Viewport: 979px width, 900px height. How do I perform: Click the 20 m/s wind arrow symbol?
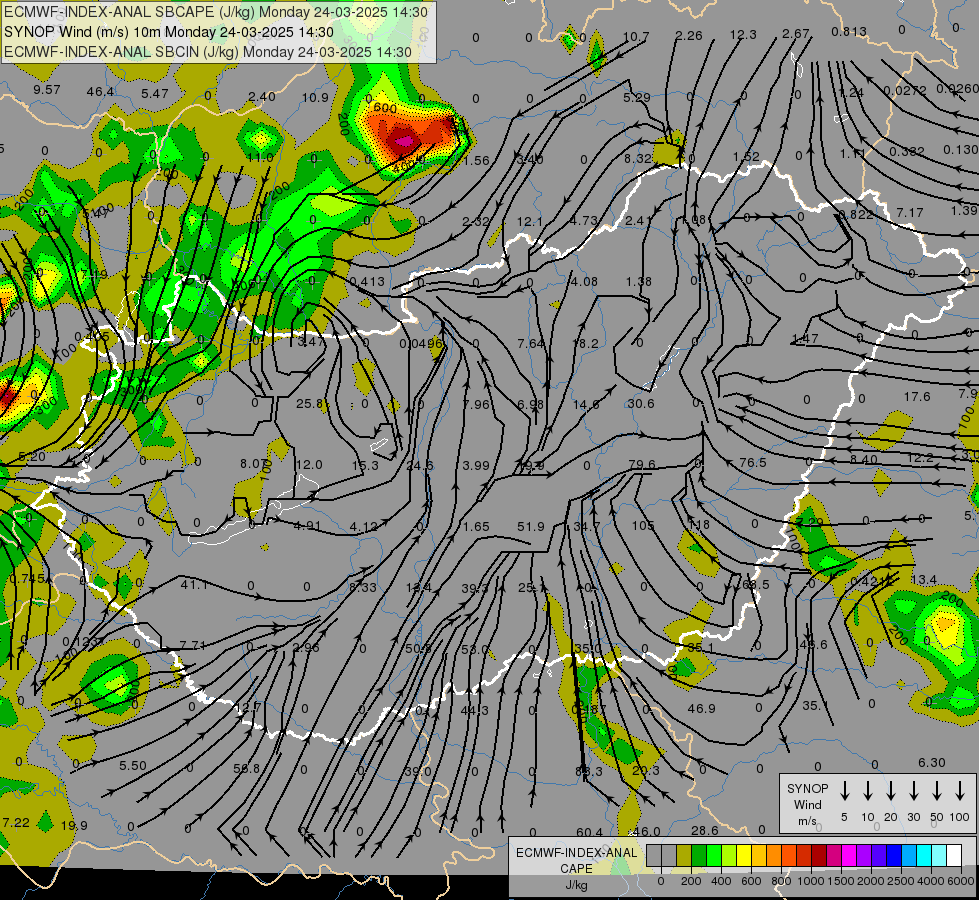click(891, 791)
